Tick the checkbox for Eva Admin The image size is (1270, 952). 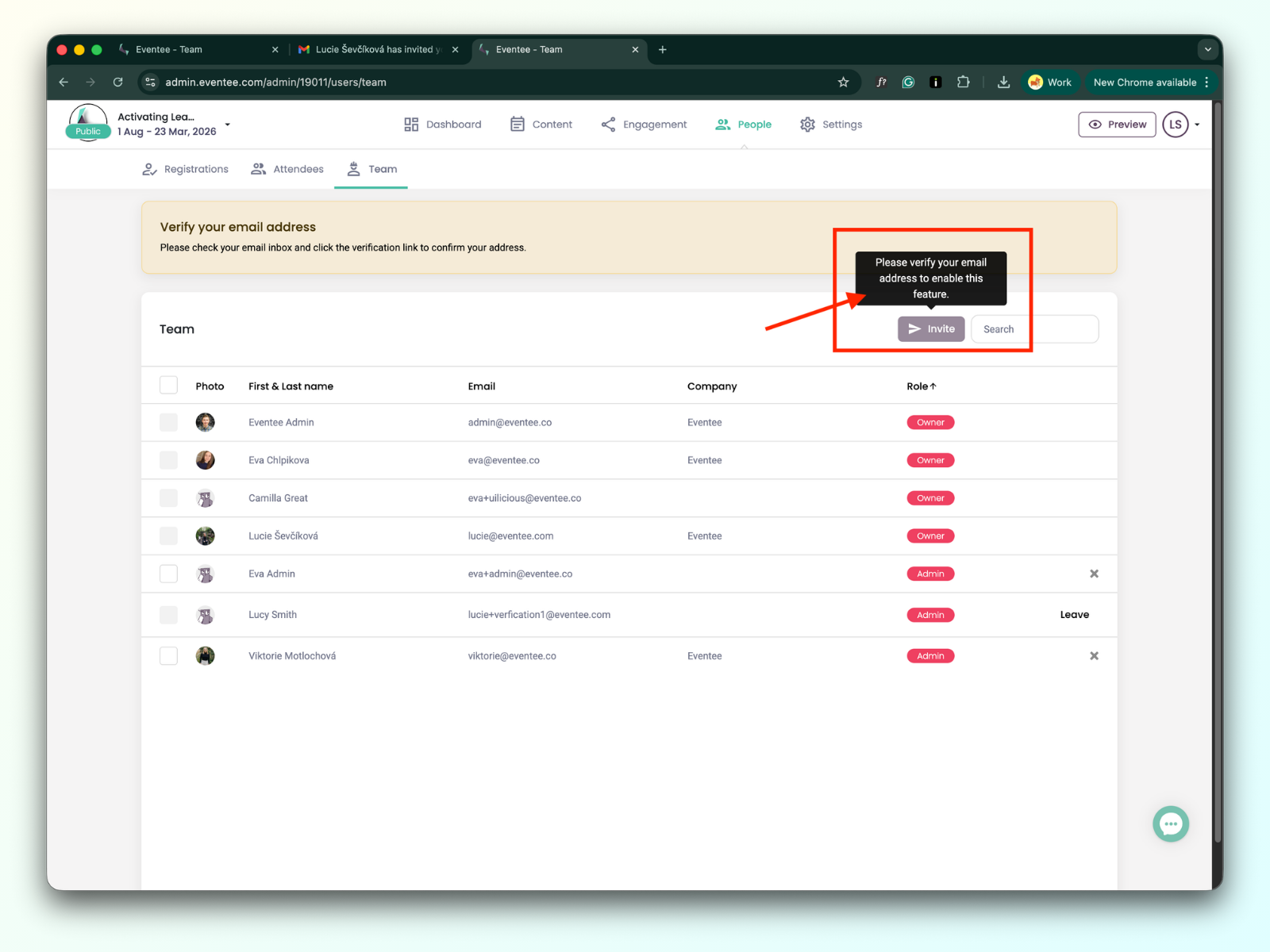168,574
